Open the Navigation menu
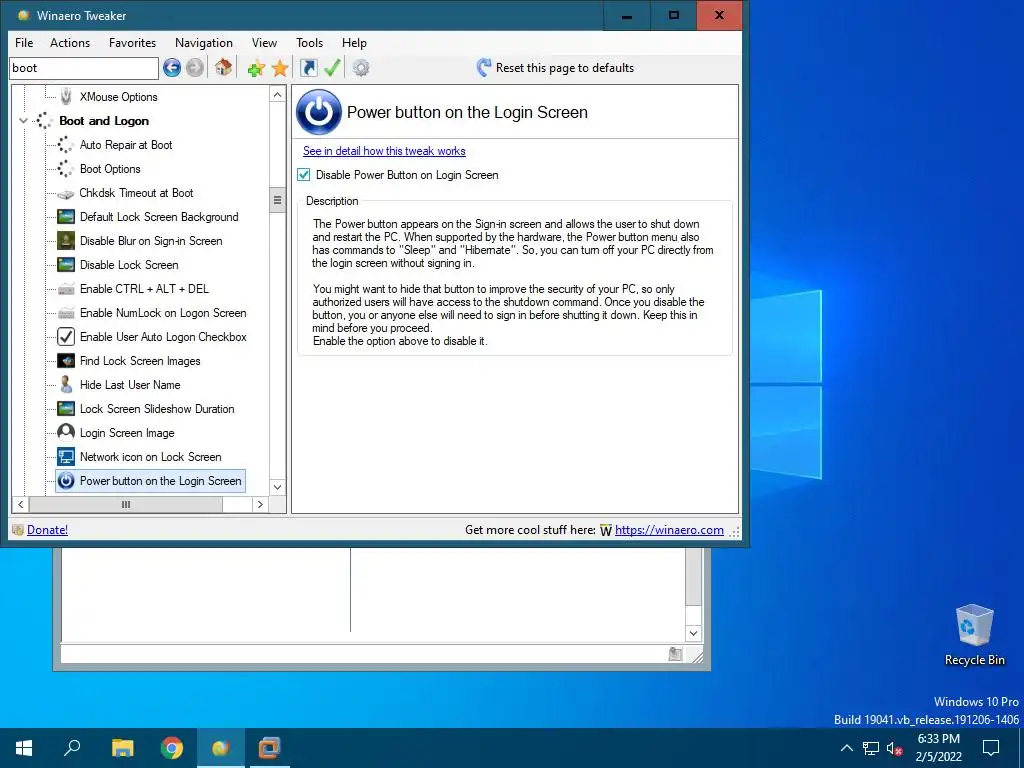 [x=204, y=43]
